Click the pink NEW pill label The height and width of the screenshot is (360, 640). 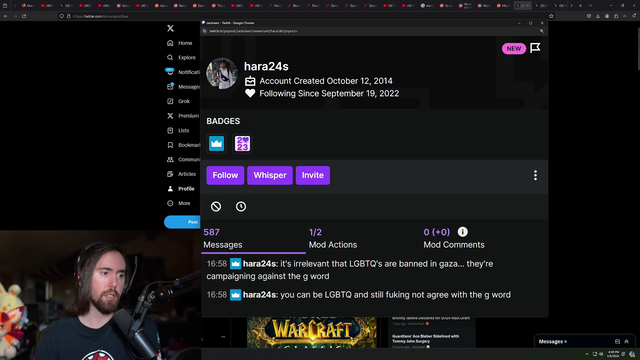click(513, 49)
